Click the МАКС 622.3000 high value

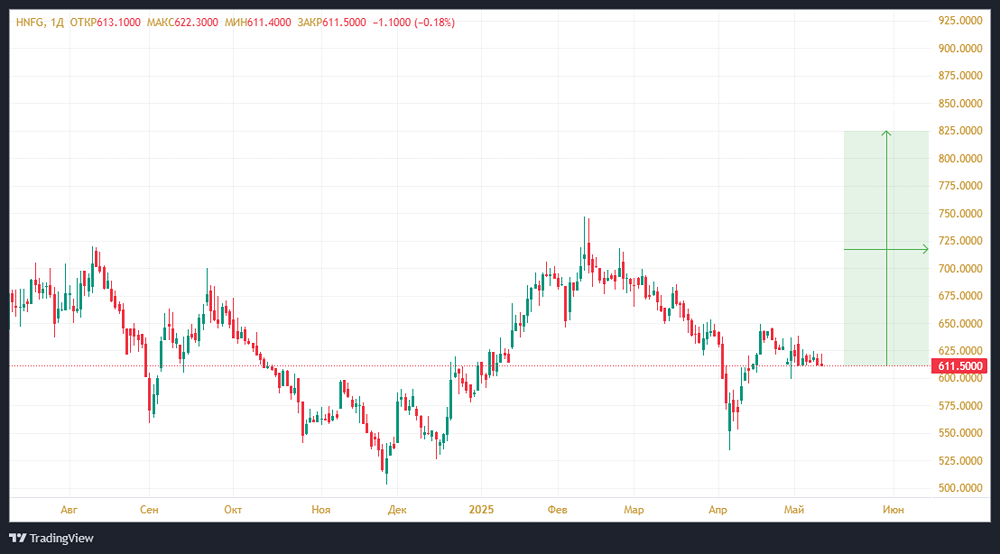coord(184,22)
